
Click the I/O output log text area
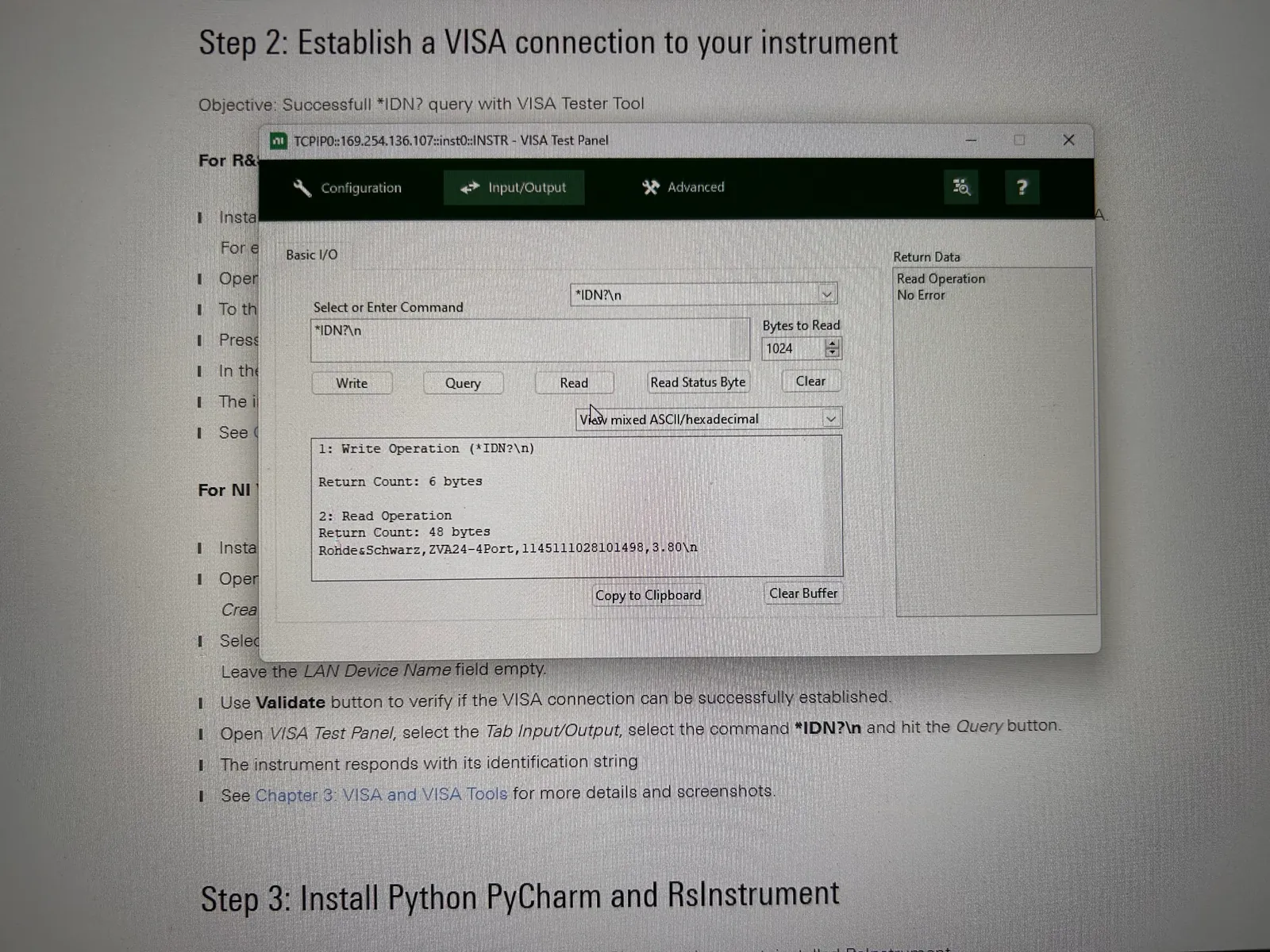[x=577, y=508]
